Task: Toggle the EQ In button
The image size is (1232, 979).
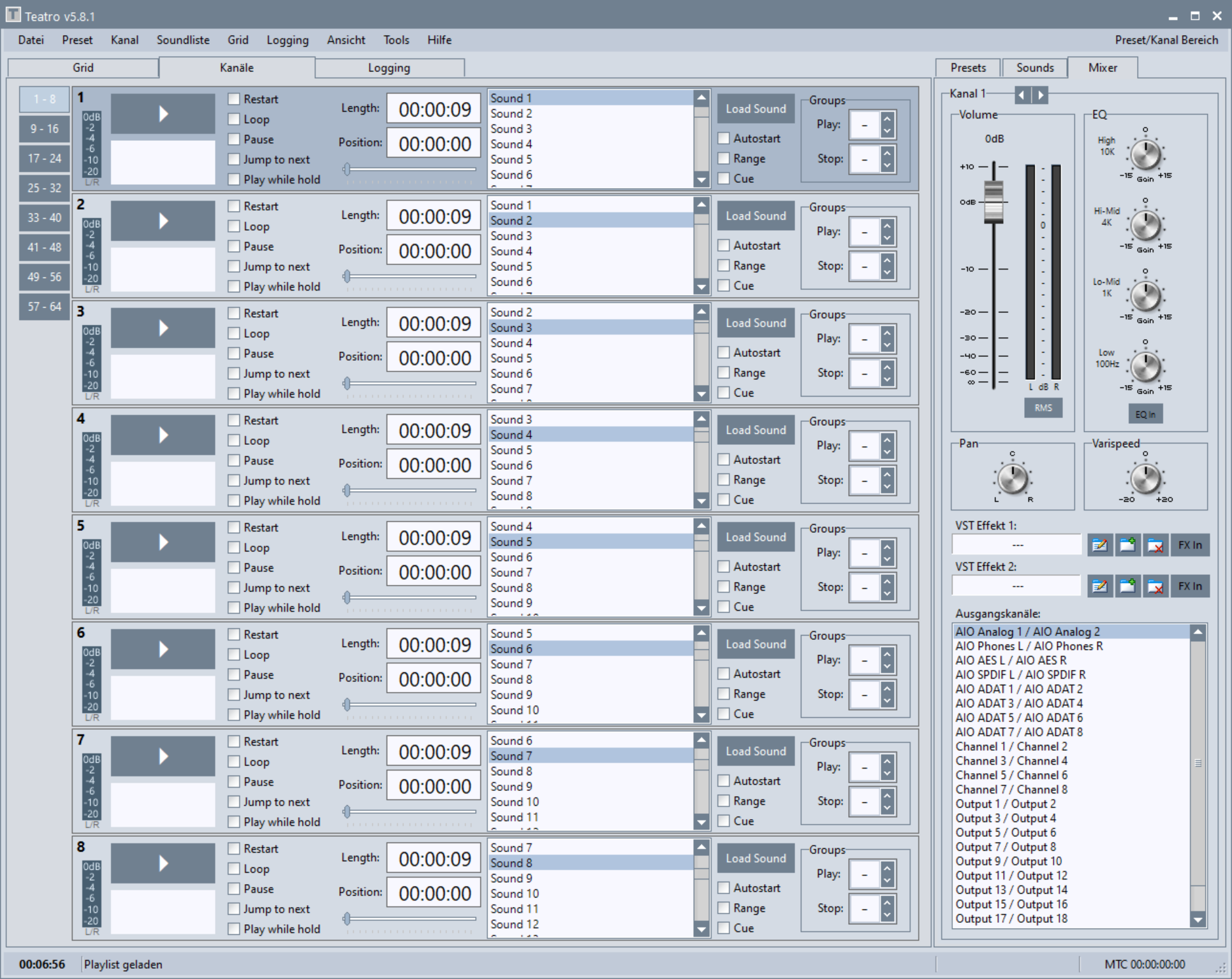Action: click(x=1145, y=414)
